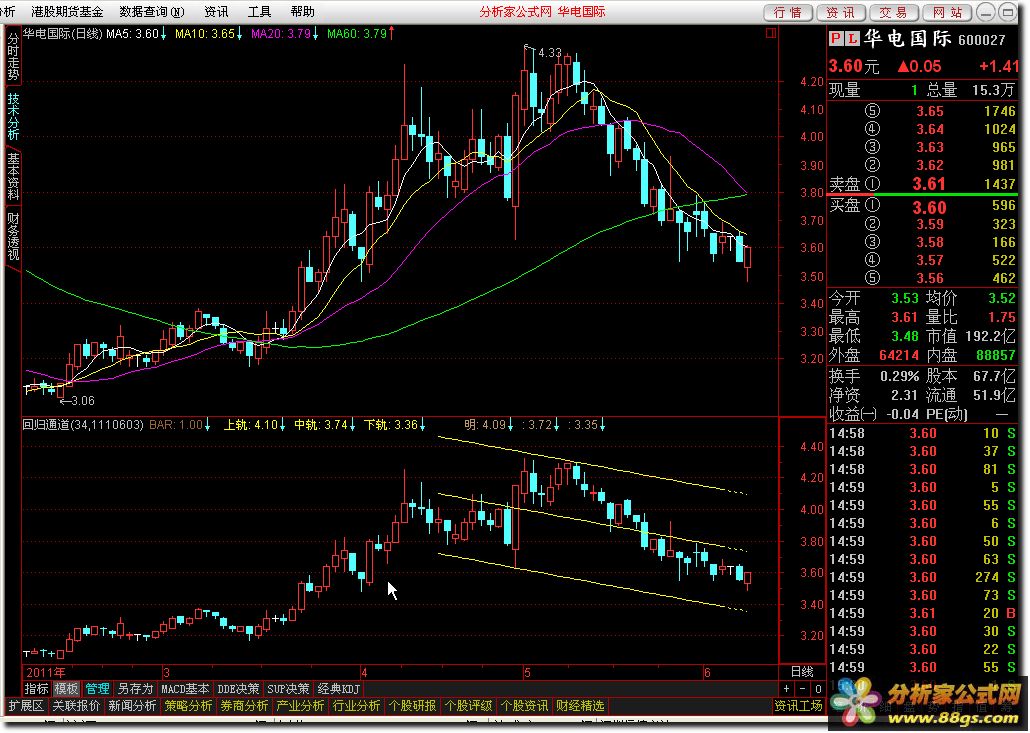This screenshot has width=1030, height=733.
Task: Click the 日线 period selector
Action: pos(802,672)
